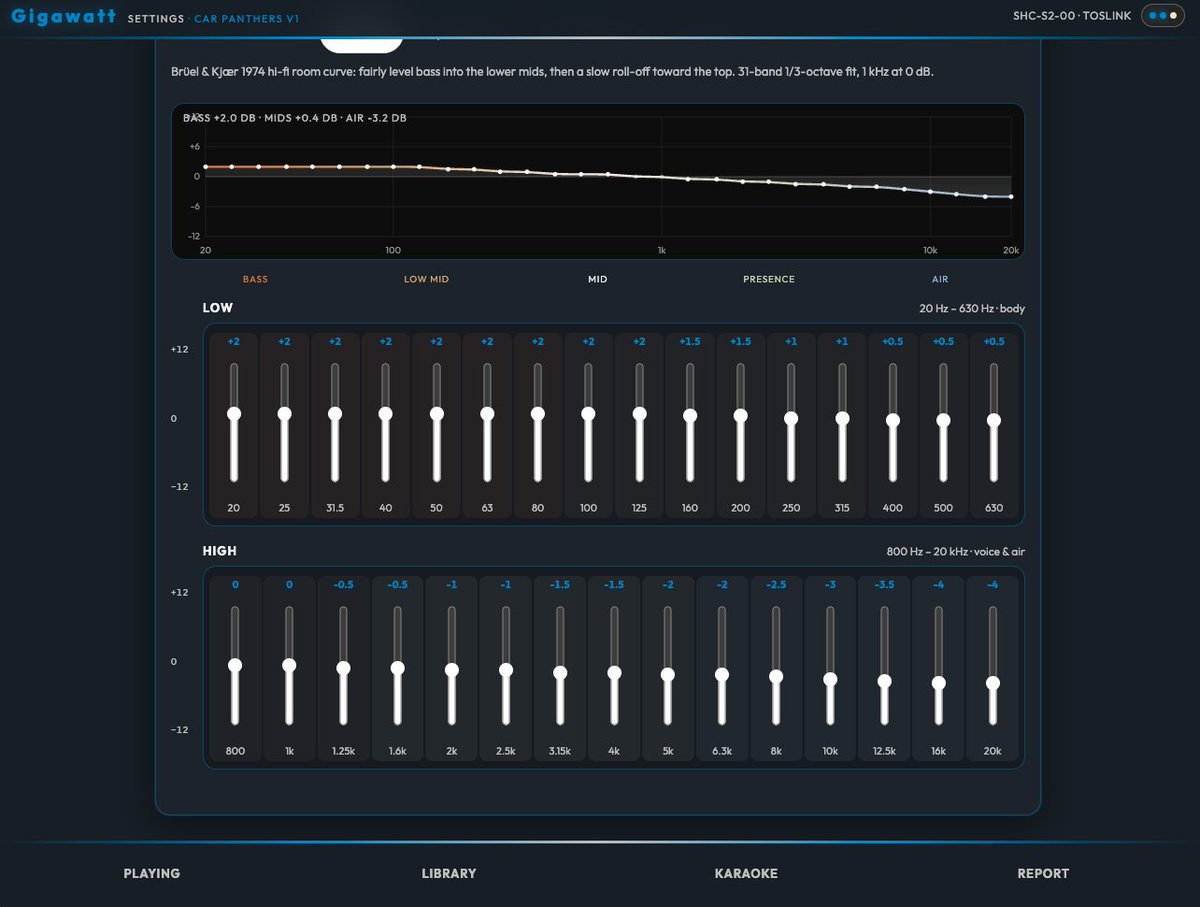Open the REPORT tab
This screenshot has width=1200, height=907.
tap(1043, 873)
